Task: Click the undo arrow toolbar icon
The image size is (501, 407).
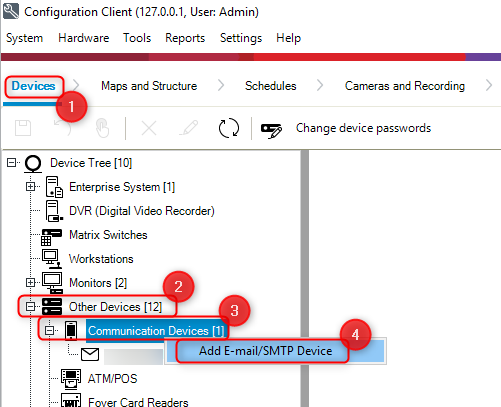Action: click(63, 128)
